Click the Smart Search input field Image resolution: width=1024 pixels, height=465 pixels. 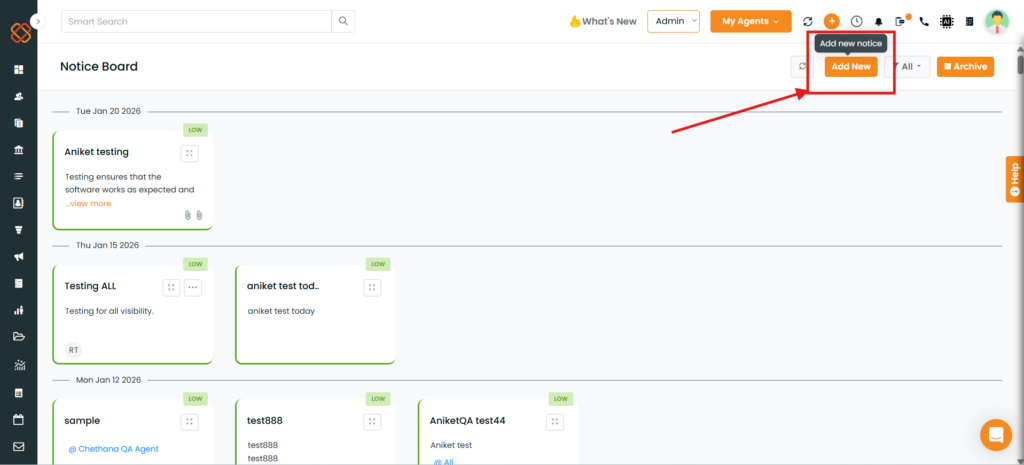[x=195, y=21]
